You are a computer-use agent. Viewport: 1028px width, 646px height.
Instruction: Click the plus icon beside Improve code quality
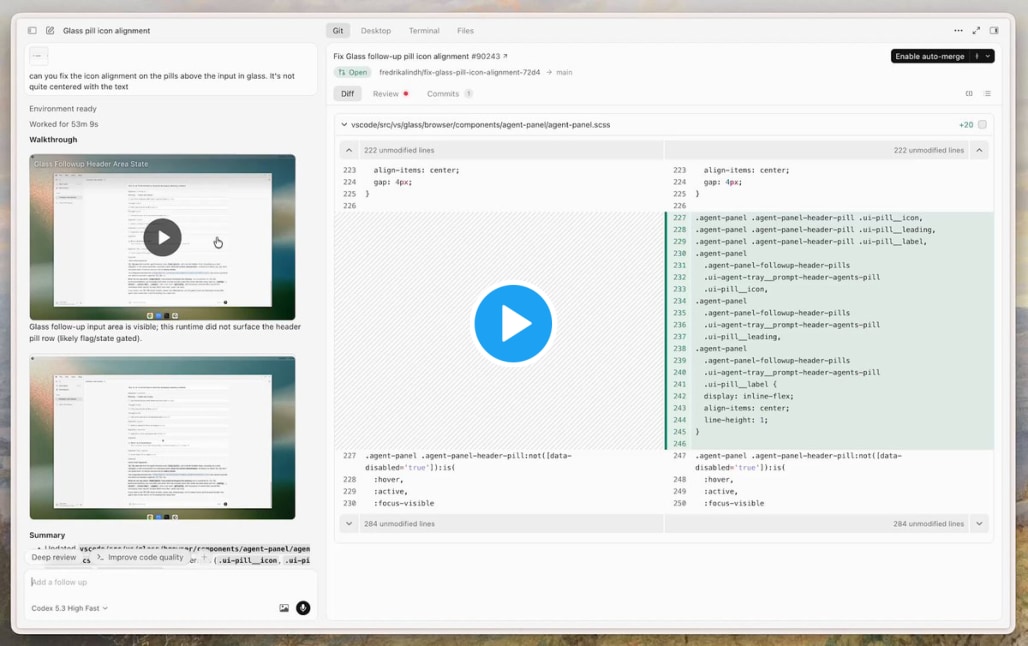point(204,557)
